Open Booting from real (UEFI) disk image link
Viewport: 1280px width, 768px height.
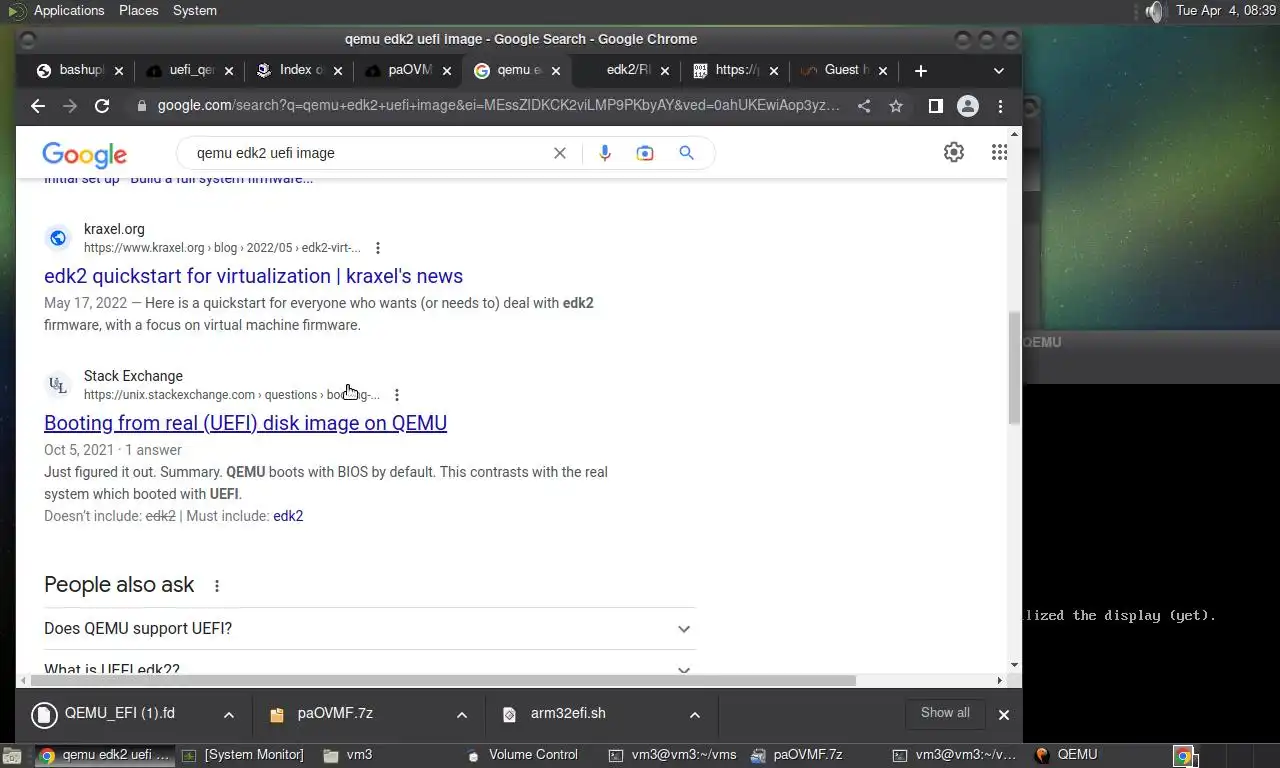tap(245, 423)
